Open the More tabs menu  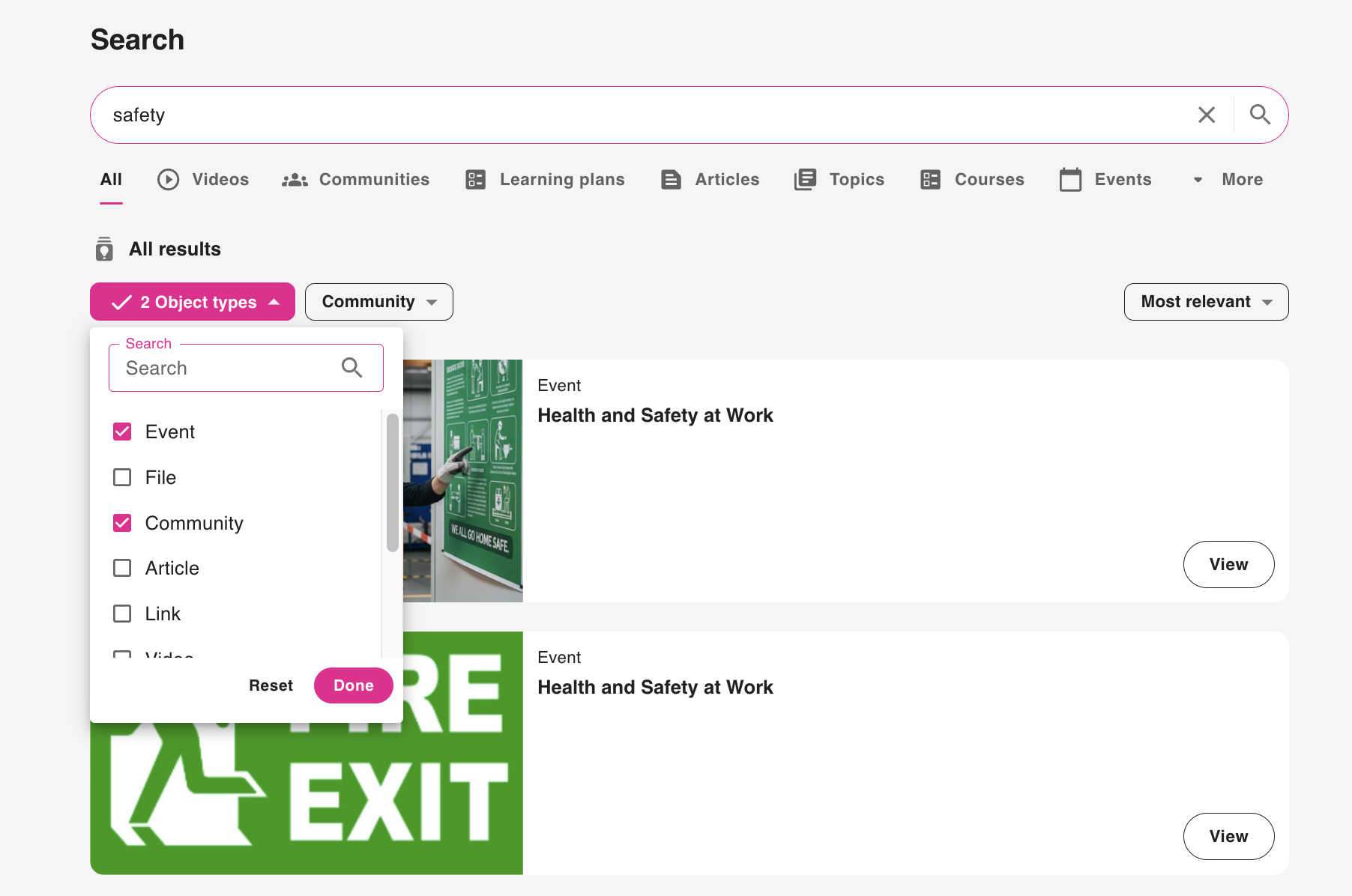point(1228,180)
